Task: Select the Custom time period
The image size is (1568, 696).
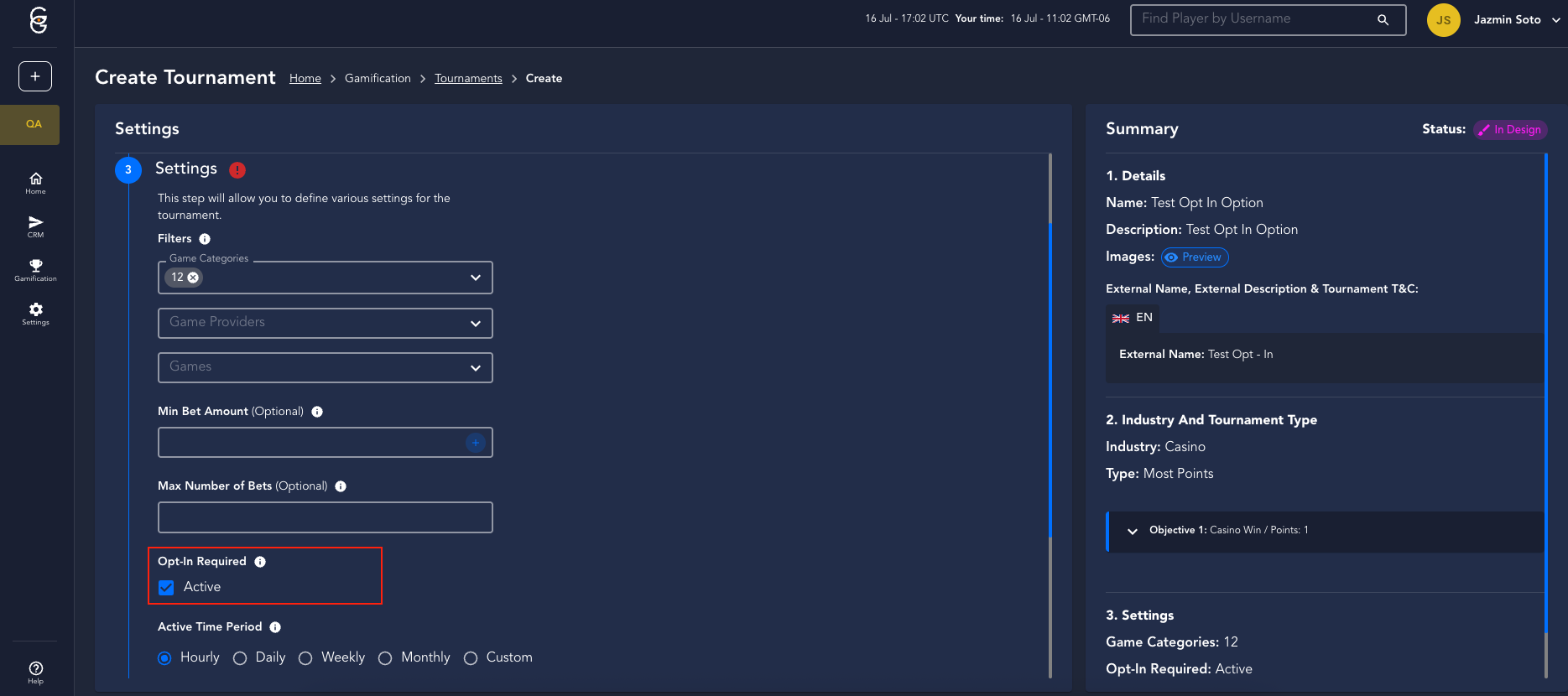Action: click(471, 658)
